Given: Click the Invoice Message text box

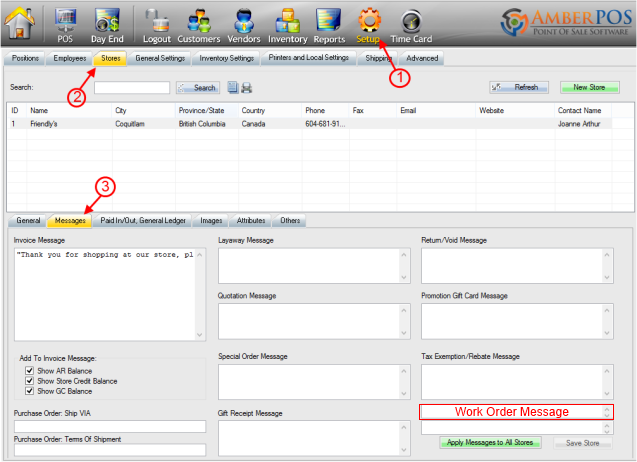Looking at the screenshot, I should click(x=110, y=294).
